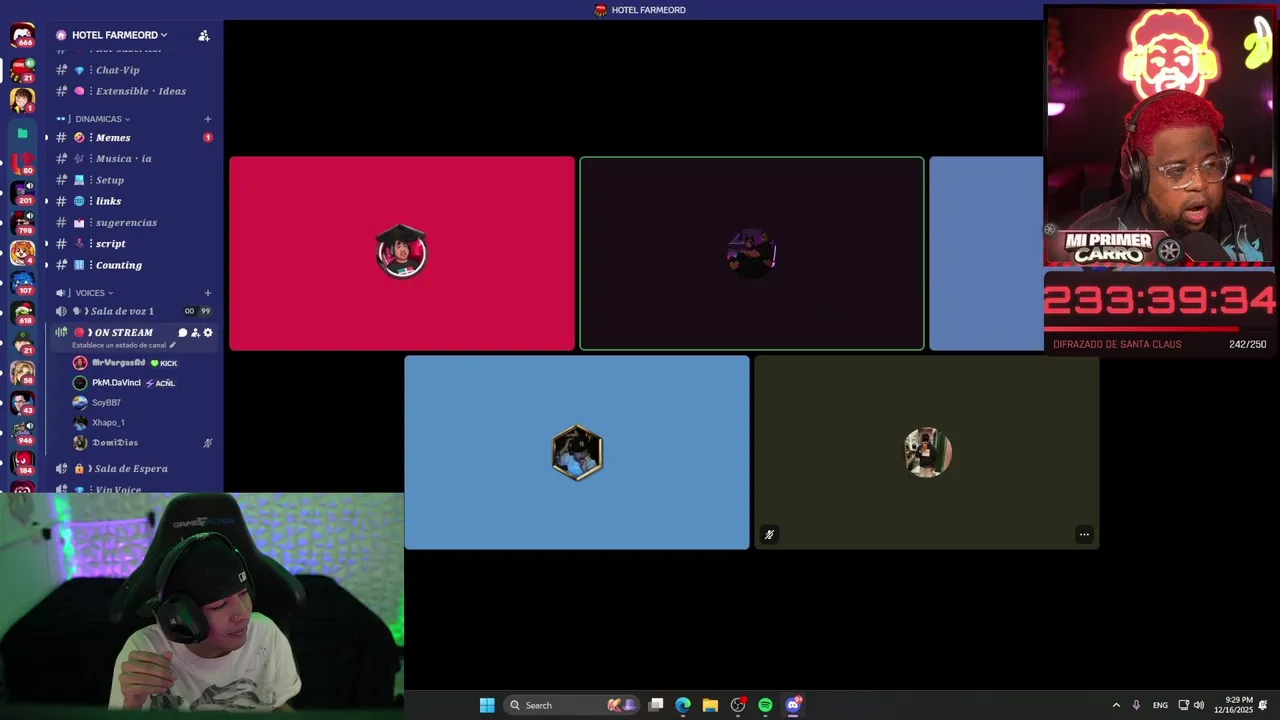
Task: Open ON STREAM channel chat icon
Action: click(182, 332)
